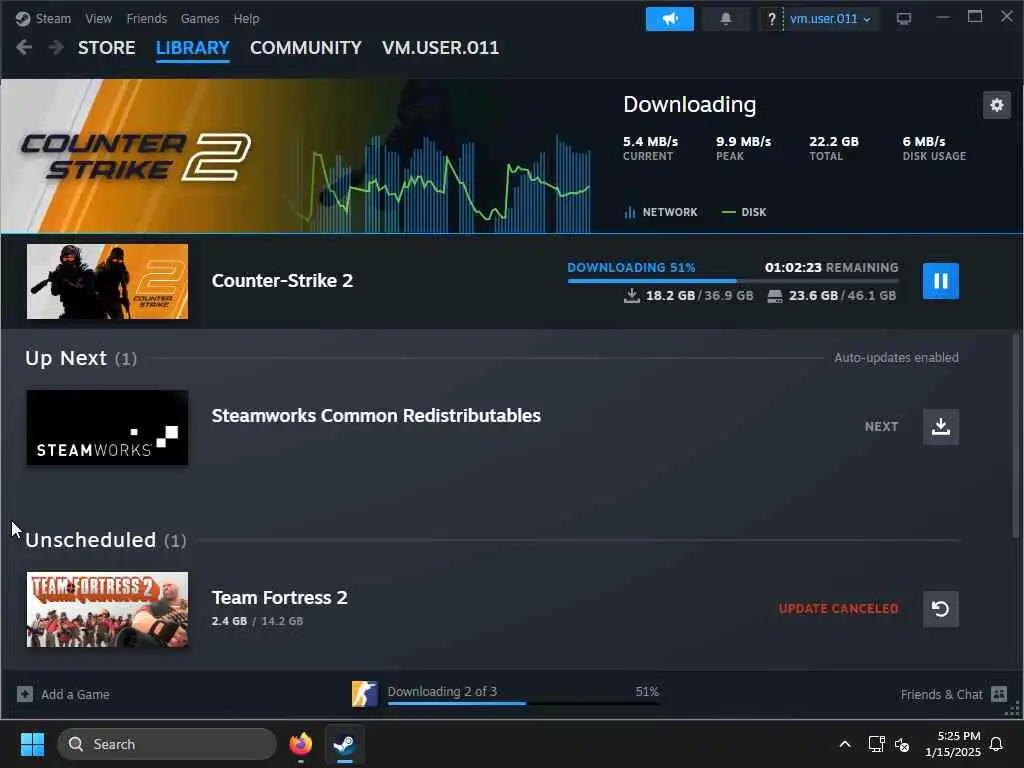The width and height of the screenshot is (1024, 768).
Task: Switch to Big Picture mode monitor icon
Action: pos(904,19)
